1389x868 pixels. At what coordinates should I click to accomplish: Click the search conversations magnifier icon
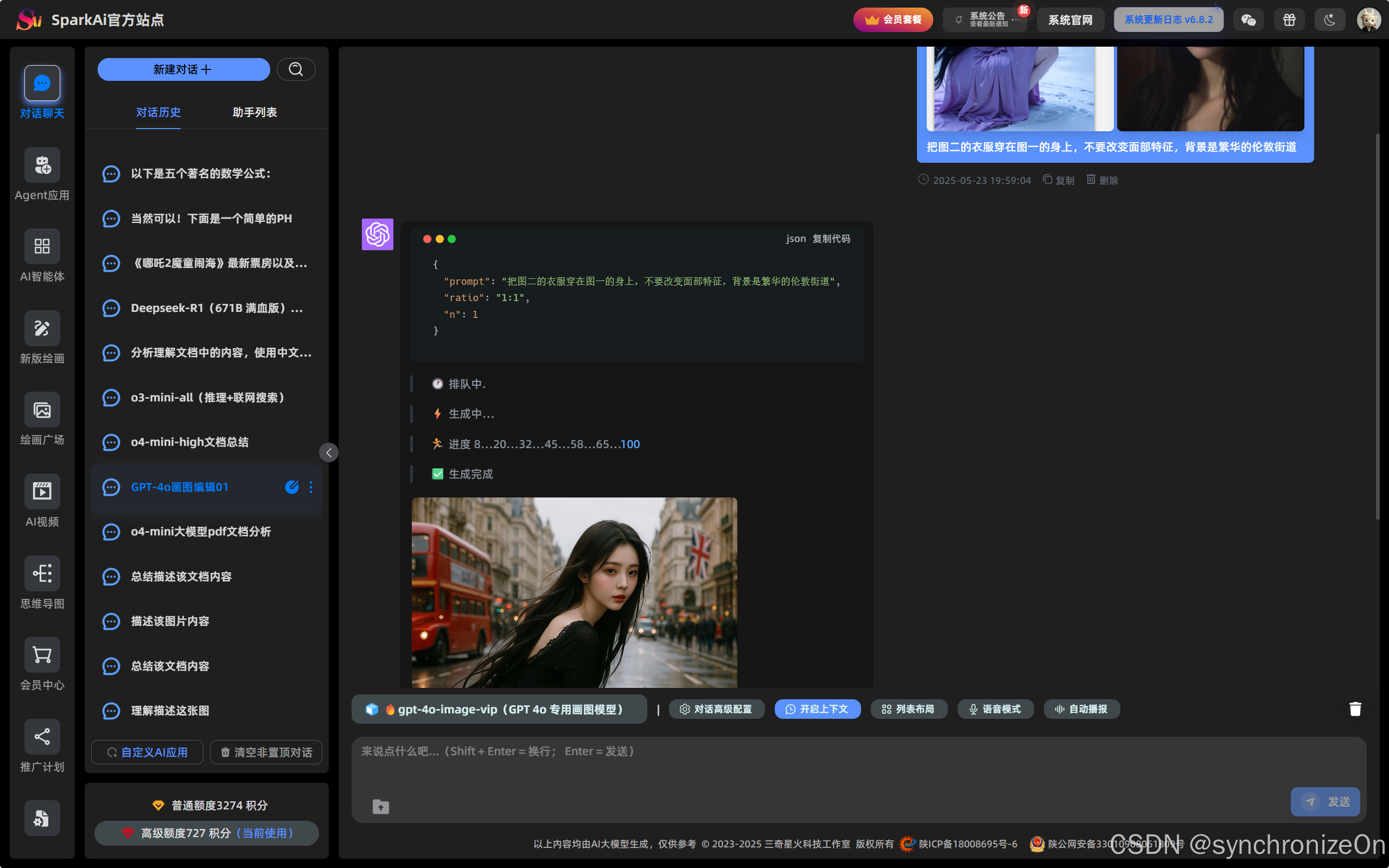[296, 69]
